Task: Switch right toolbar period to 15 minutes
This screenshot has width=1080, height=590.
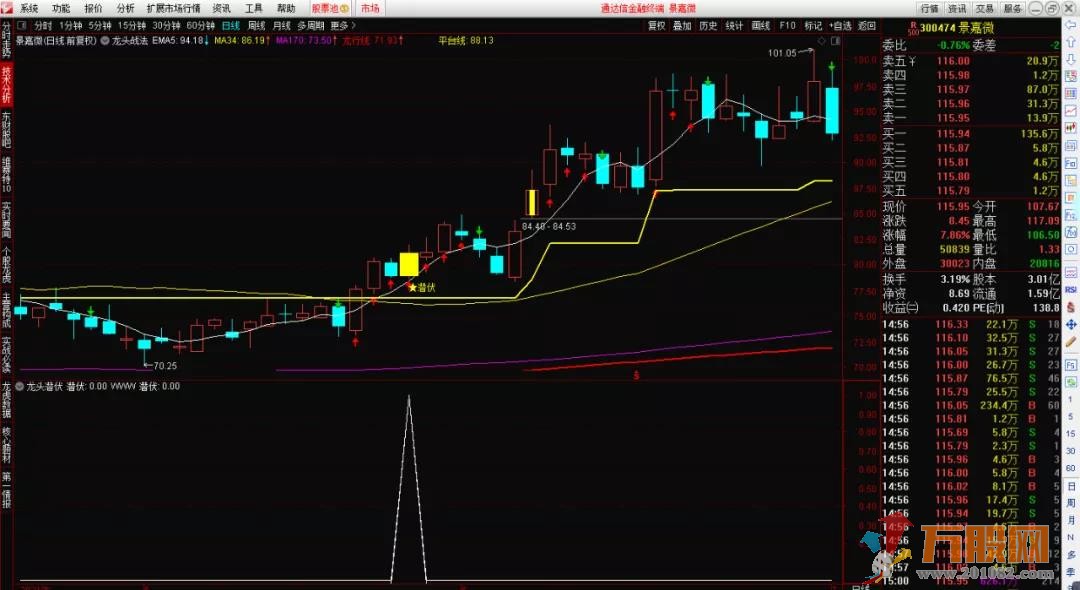Action: [x=1070, y=433]
